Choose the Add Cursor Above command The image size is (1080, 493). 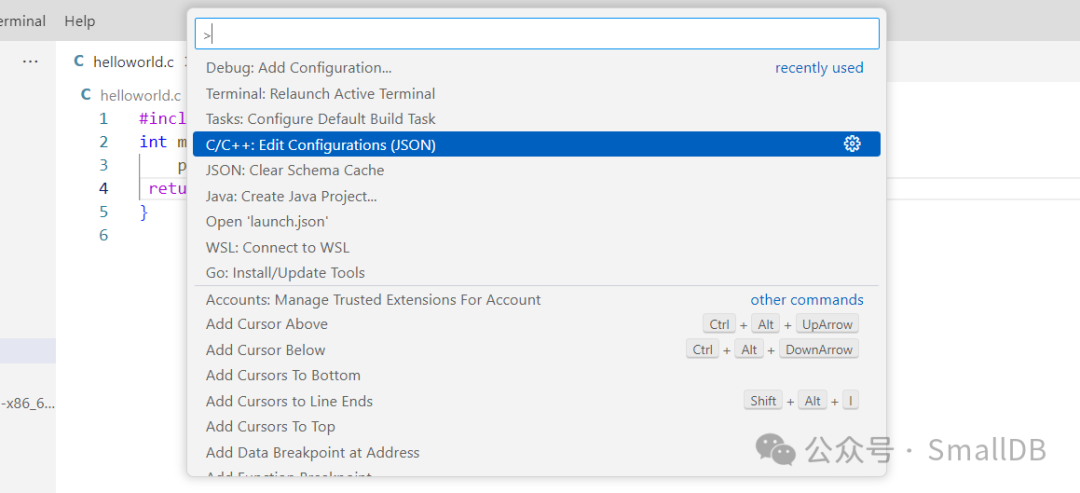point(267,324)
